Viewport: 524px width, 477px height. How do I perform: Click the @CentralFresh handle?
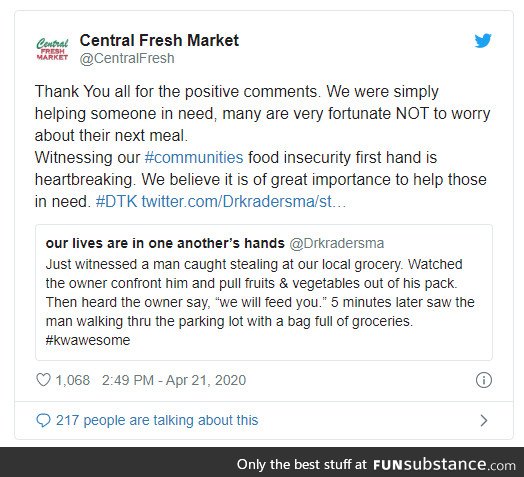127,58
